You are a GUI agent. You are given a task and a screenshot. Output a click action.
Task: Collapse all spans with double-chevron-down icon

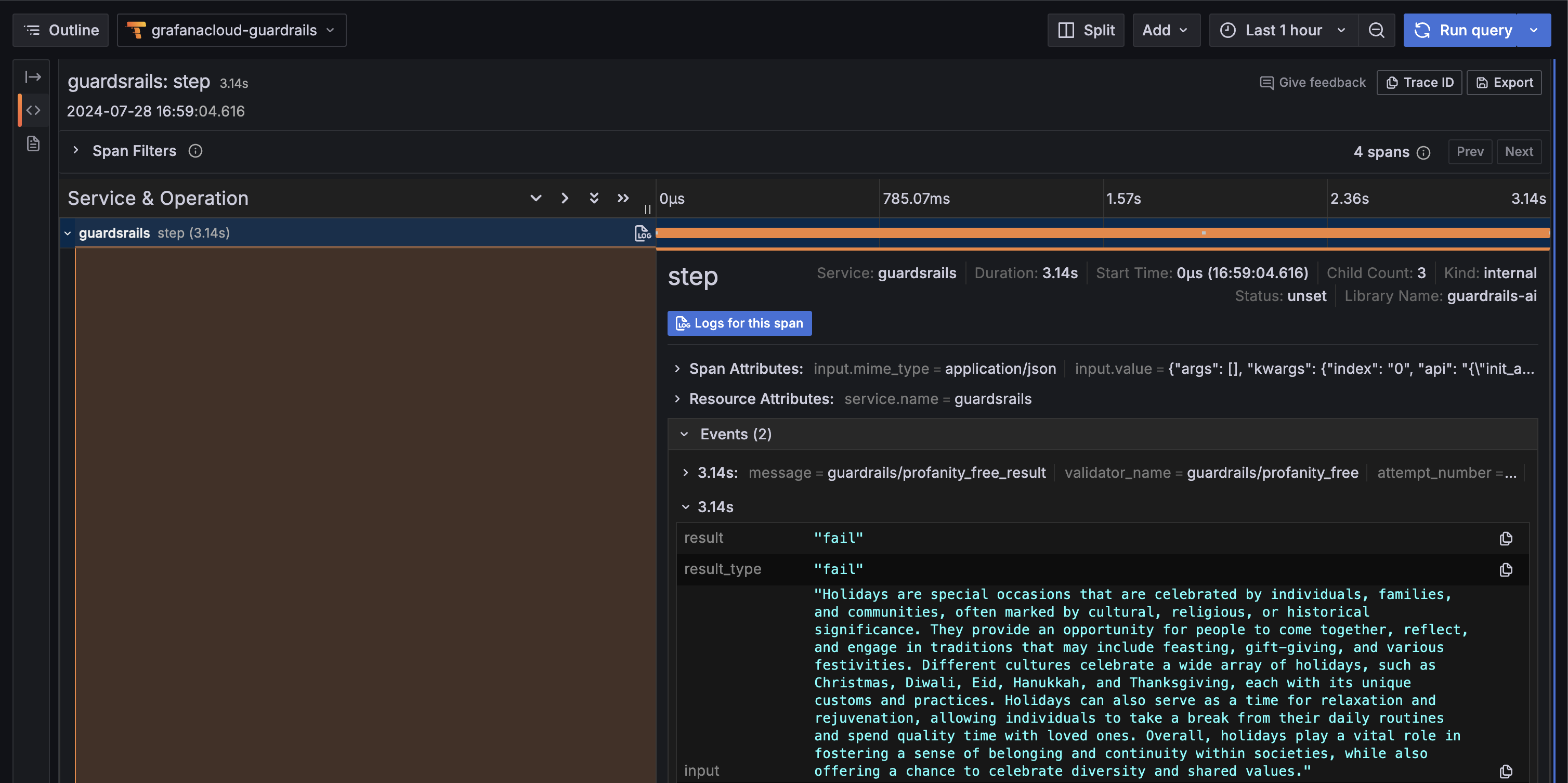[594, 198]
